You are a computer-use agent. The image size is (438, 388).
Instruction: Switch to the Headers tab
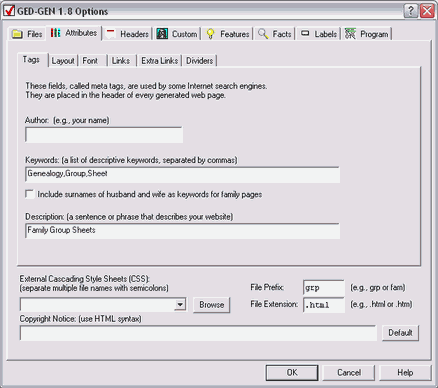(x=127, y=34)
